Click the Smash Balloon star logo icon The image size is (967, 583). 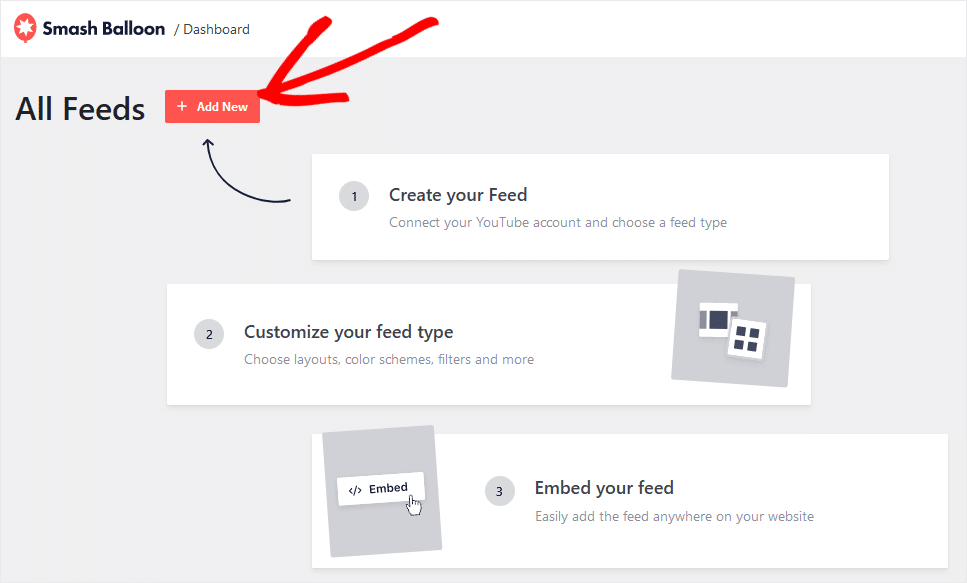click(25, 28)
